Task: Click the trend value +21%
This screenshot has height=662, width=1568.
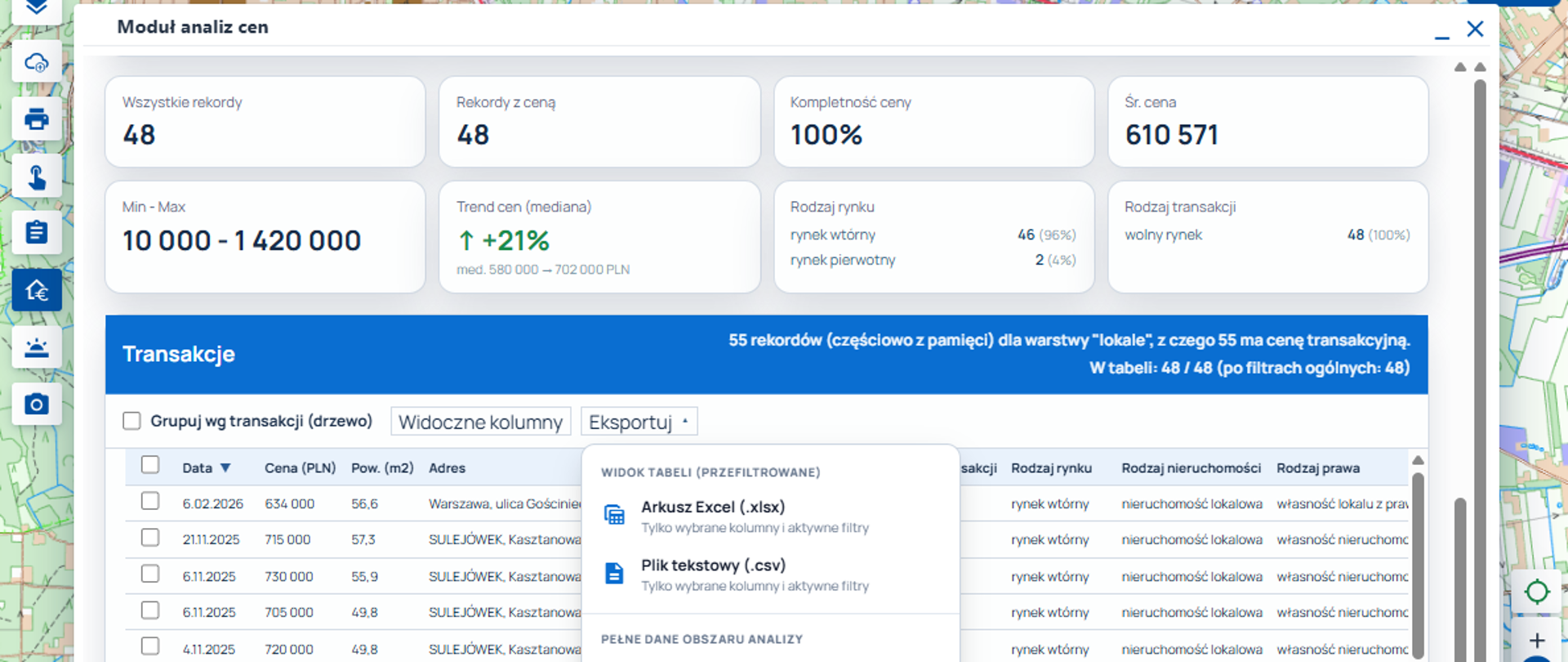Action: [503, 240]
